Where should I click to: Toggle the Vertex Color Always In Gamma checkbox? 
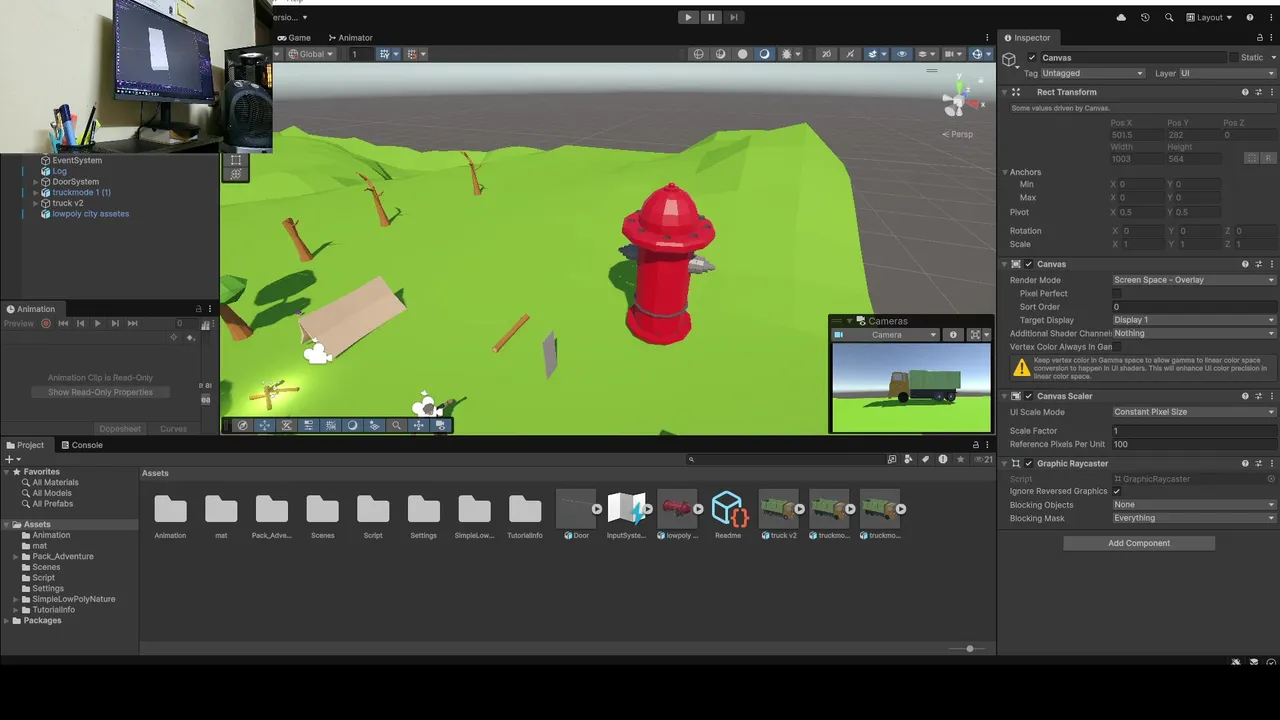point(1117,347)
